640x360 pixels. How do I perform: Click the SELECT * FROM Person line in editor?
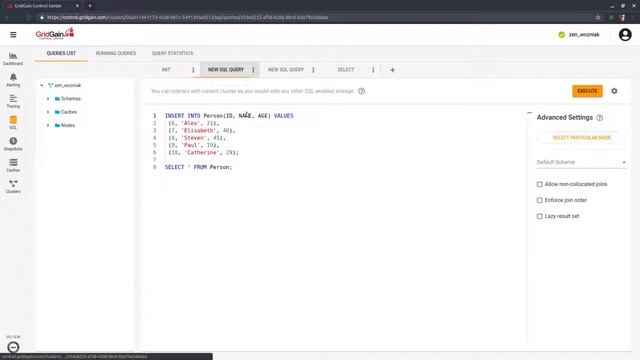click(198, 167)
